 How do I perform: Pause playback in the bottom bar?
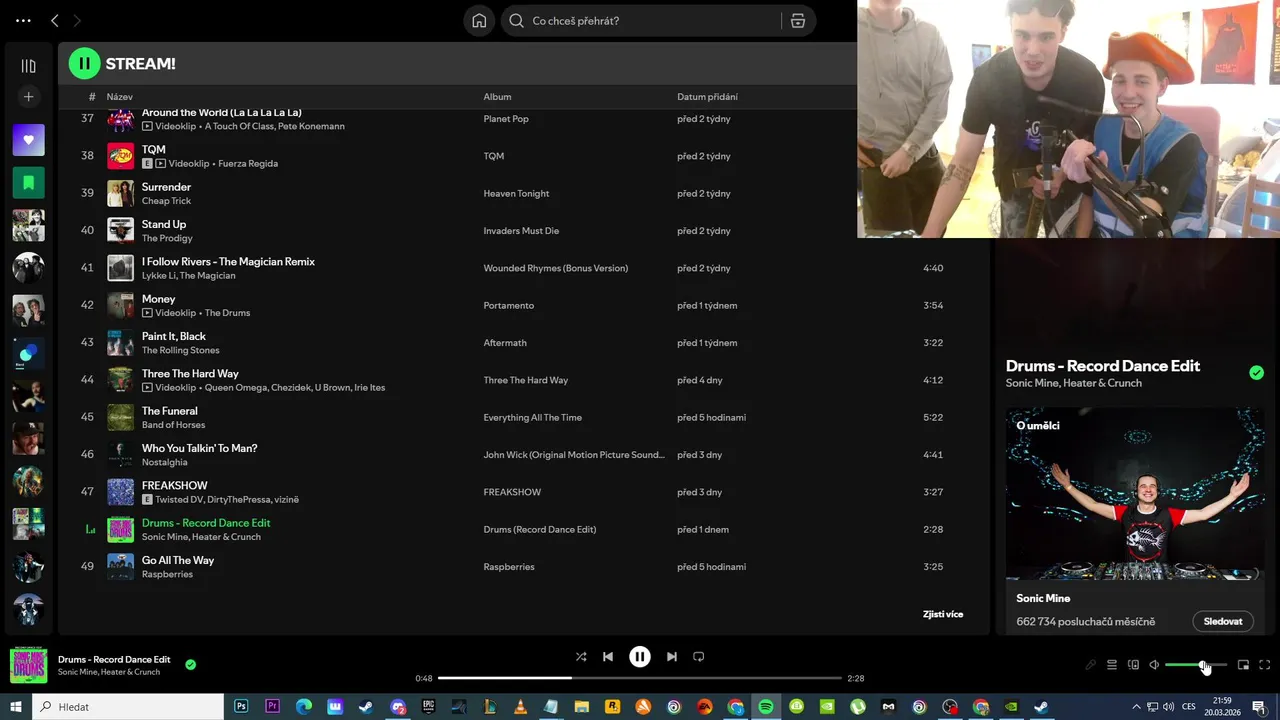[x=640, y=657]
